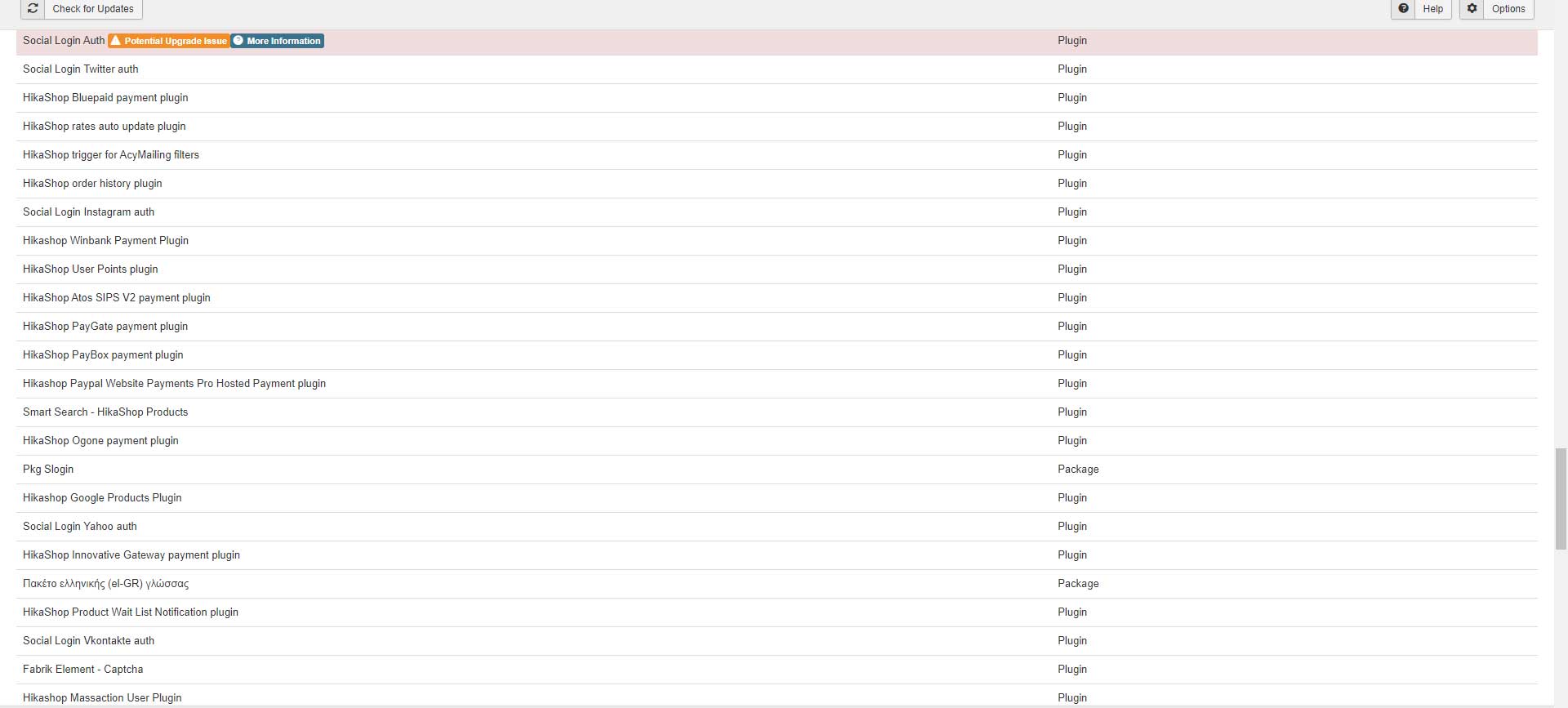Click the refresh icon beside Check for Updates
This screenshot has width=1568, height=708.
point(33,9)
